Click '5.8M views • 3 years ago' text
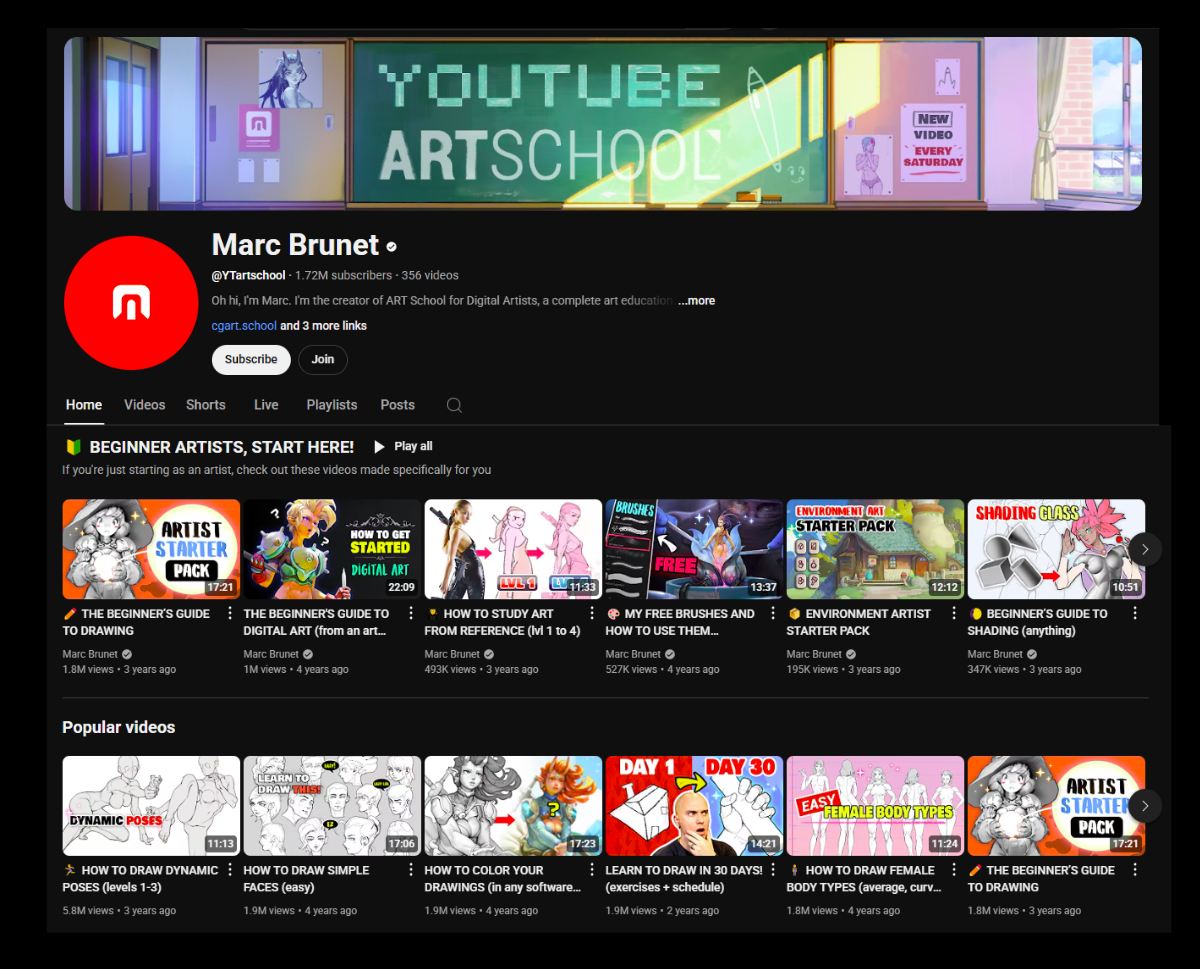The height and width of the screenshot is (969, 1200). coord(119,911)
